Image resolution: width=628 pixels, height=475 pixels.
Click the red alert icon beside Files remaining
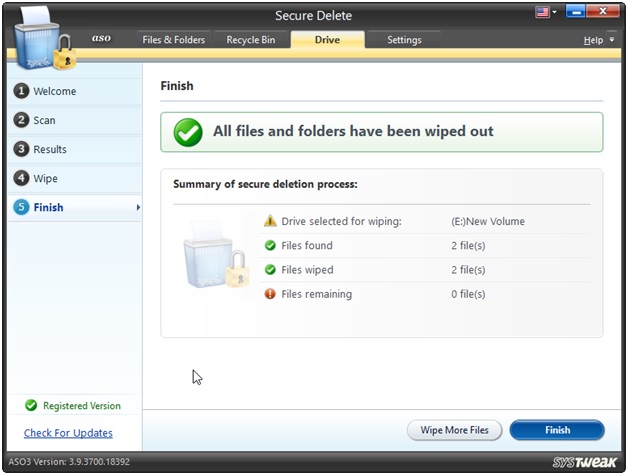[x=270, y=294]
